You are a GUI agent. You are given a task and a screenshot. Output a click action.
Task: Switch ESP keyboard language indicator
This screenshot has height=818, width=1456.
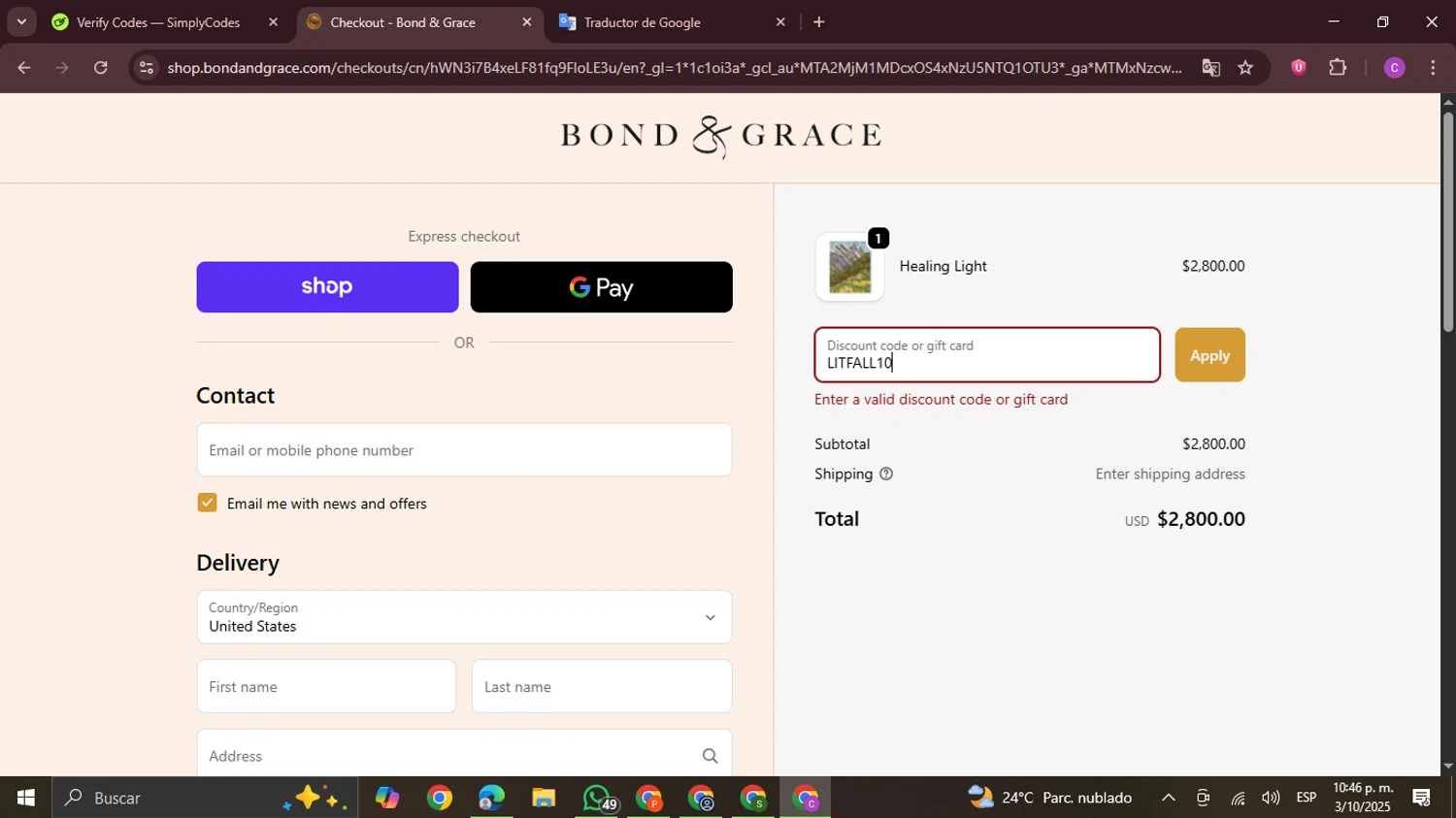pyautogui.click(x=1307, y=799)
